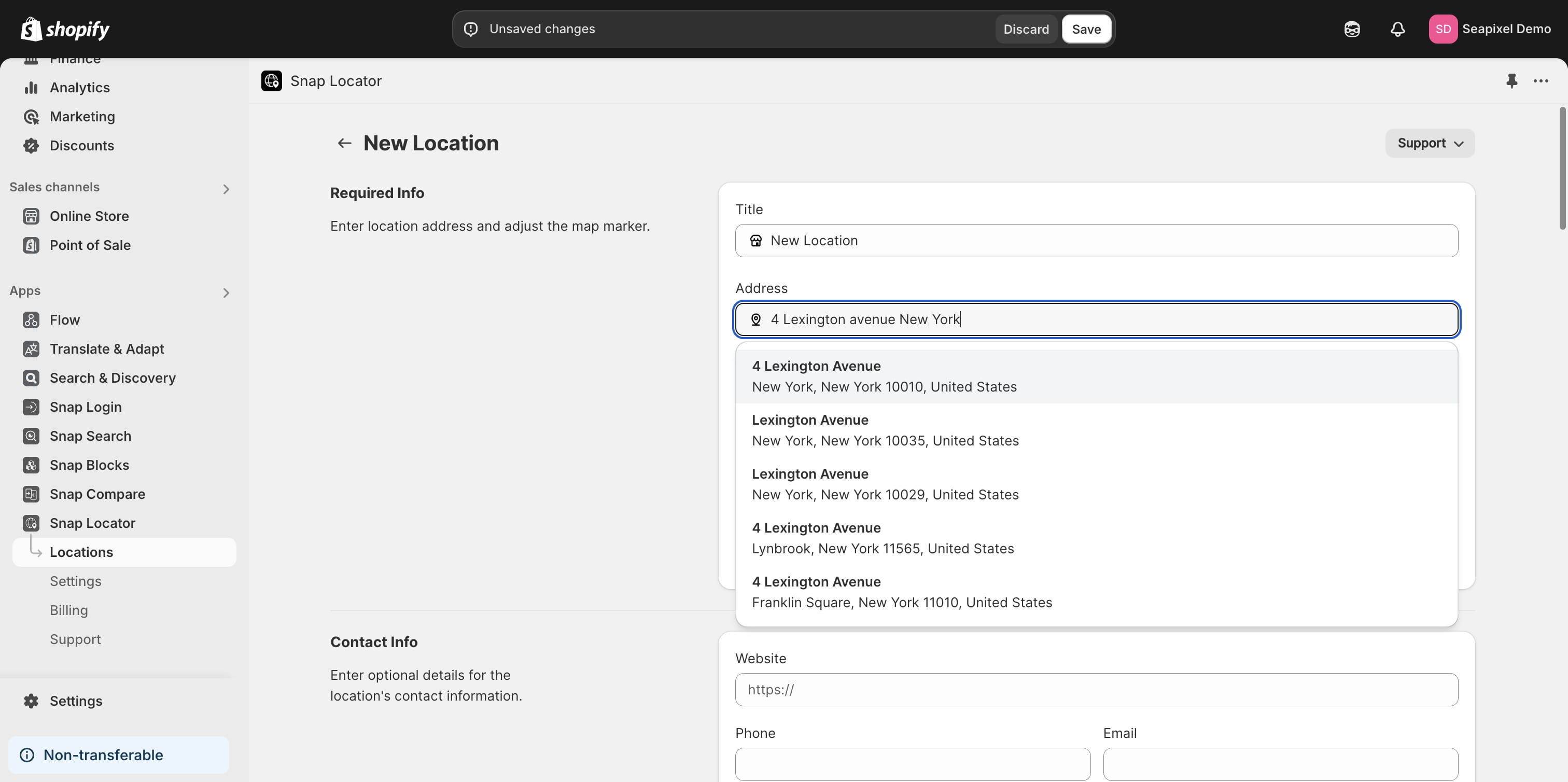Click the Save button
The image size is (1568, 782).
[x=1086, y=29]
